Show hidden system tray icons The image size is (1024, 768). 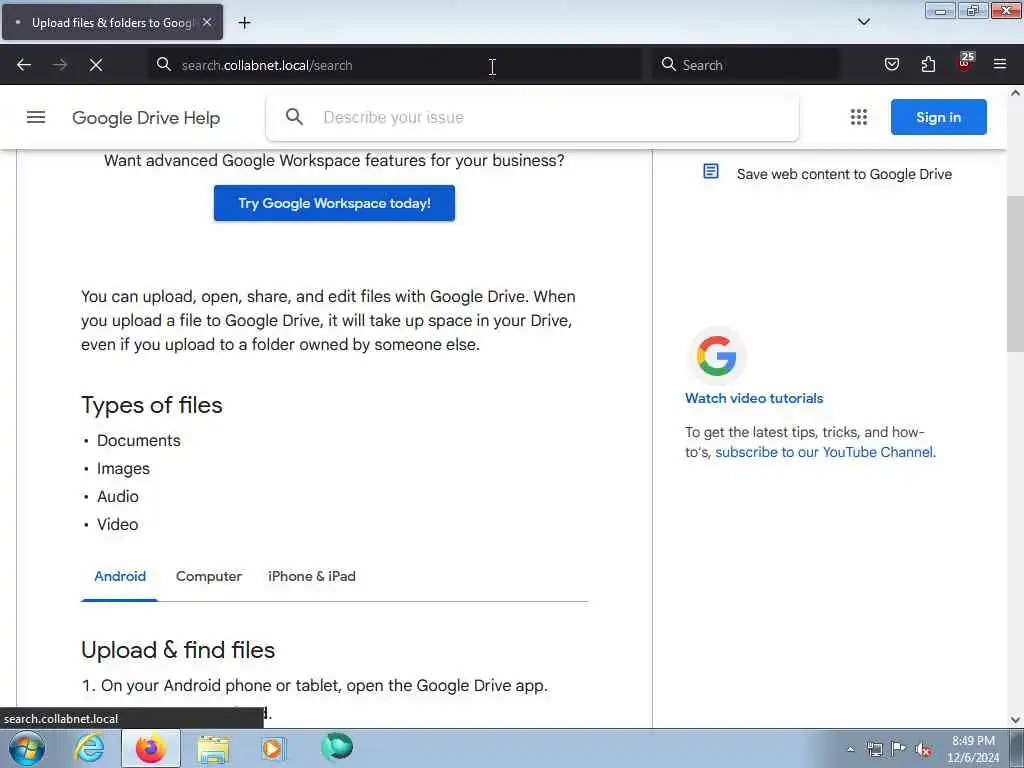pyautogui.click(x=850, y=749)
